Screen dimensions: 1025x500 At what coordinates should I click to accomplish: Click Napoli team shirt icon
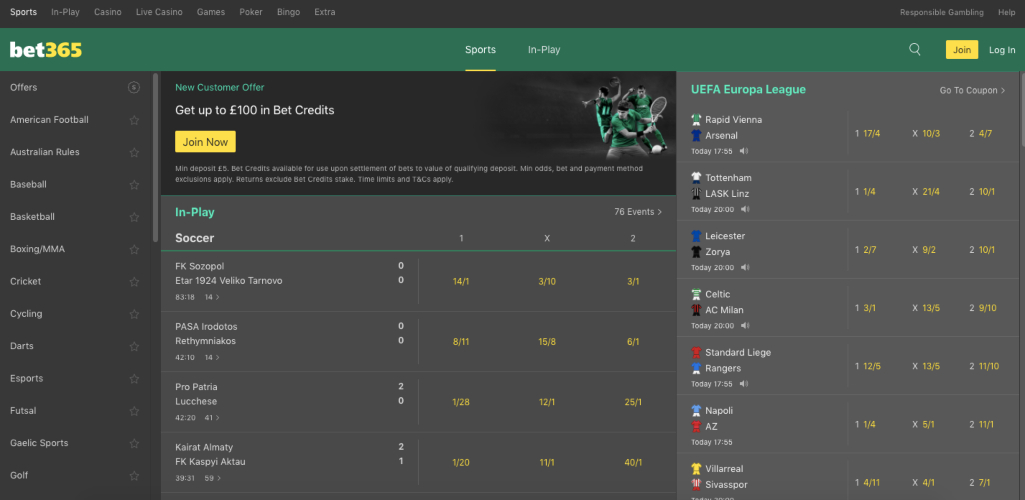[696, 410]
